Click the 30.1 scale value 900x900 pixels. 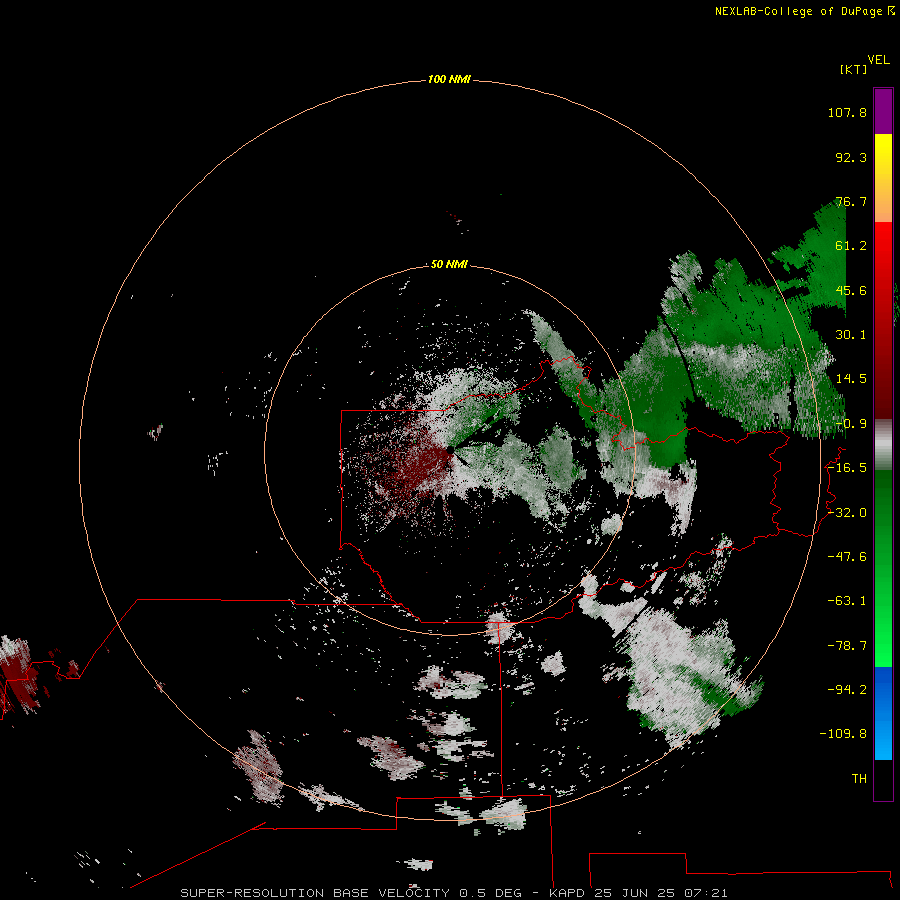click(851, 335)
